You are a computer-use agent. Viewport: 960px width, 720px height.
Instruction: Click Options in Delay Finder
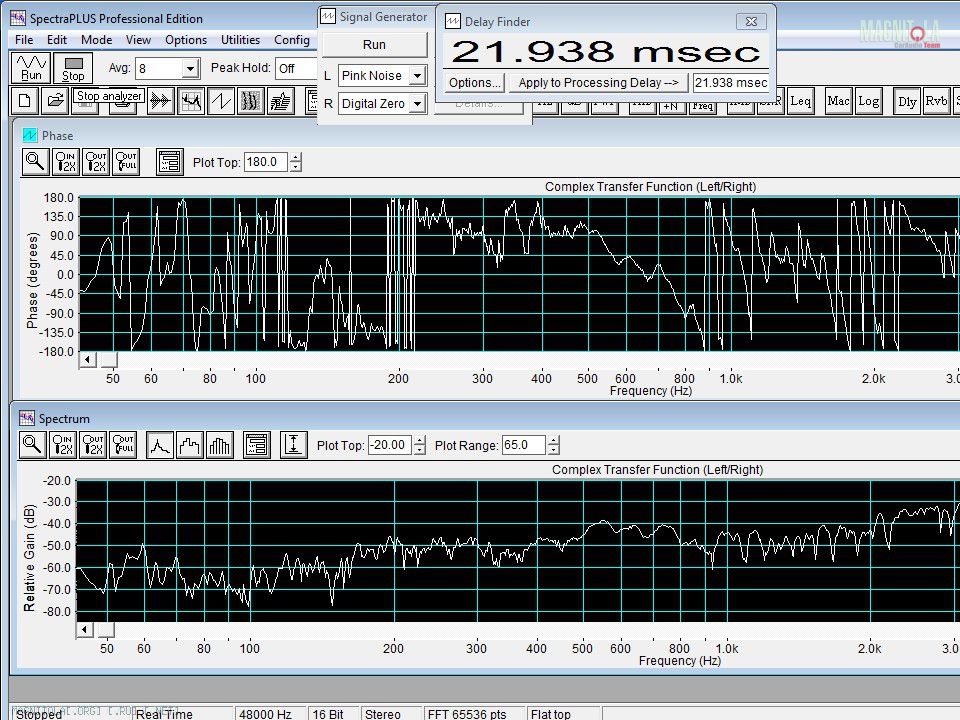pyautogui.click(x=474, y=83)
